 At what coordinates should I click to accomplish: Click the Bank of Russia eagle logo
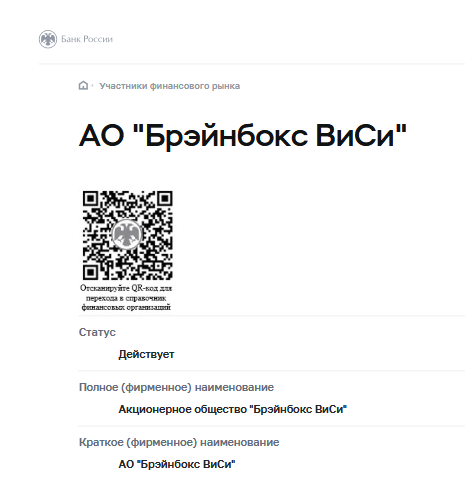click(48, 39)
